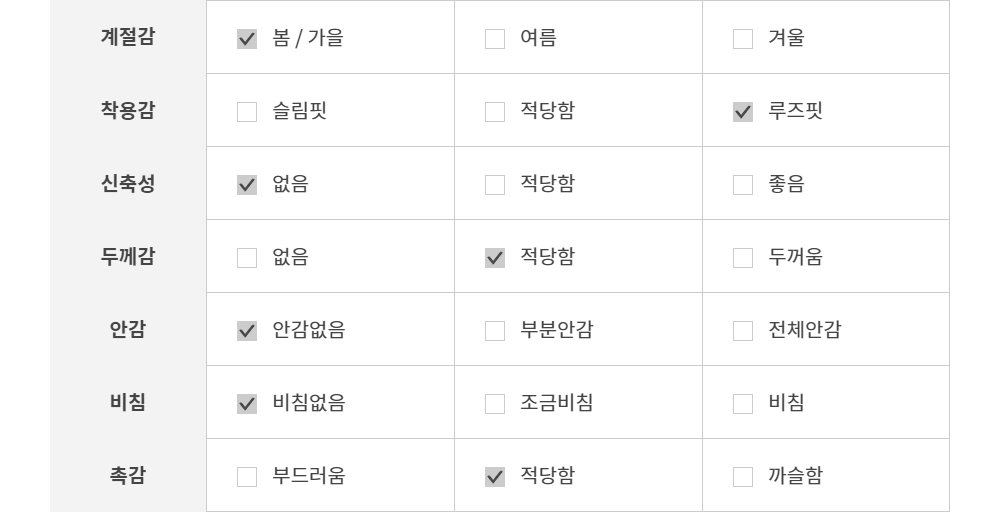1000x512 pixels.
Task: Check 비침 in the rightmost column
Action: tap(743, 404)
